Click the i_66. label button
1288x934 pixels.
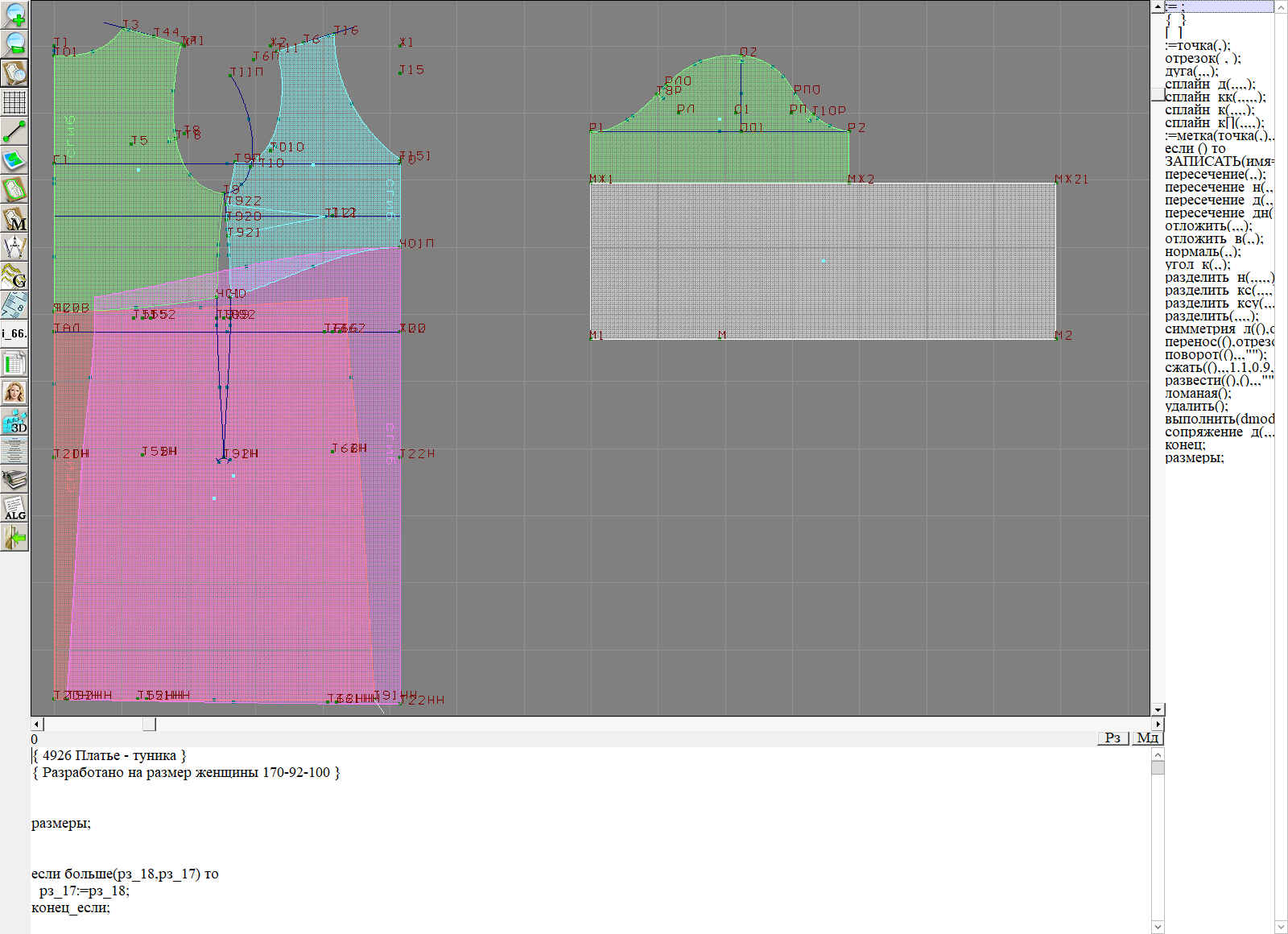[14, 333]
